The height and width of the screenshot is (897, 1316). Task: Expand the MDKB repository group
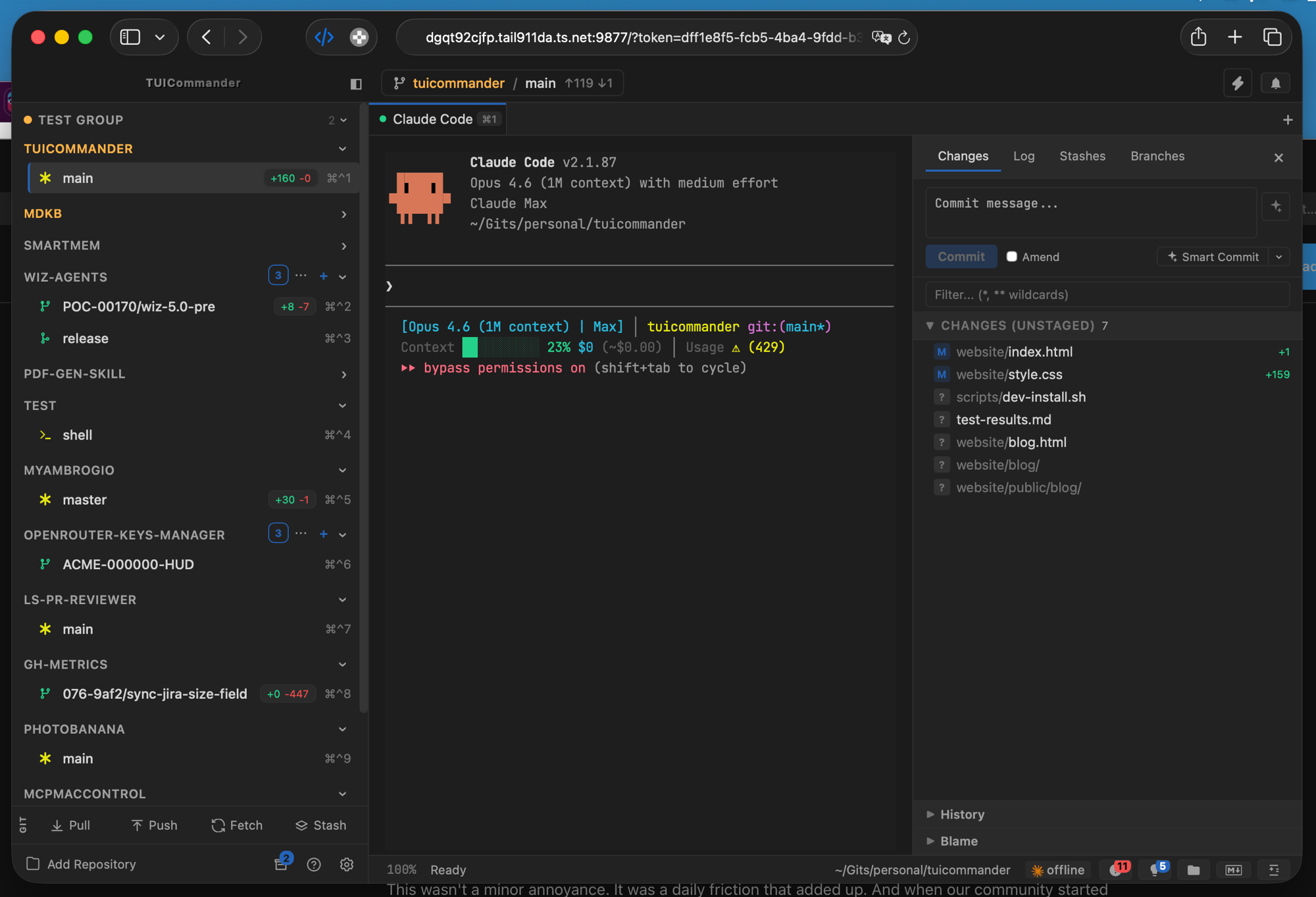(x=343, y=214)
